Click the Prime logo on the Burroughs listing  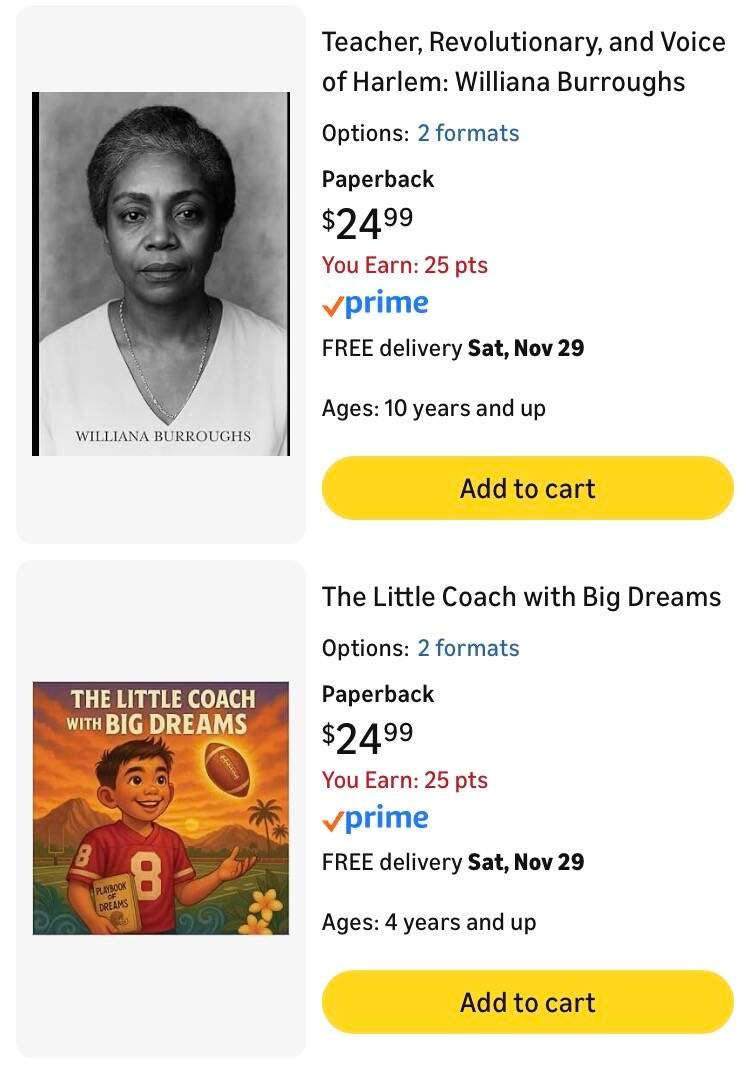[376, 305]
